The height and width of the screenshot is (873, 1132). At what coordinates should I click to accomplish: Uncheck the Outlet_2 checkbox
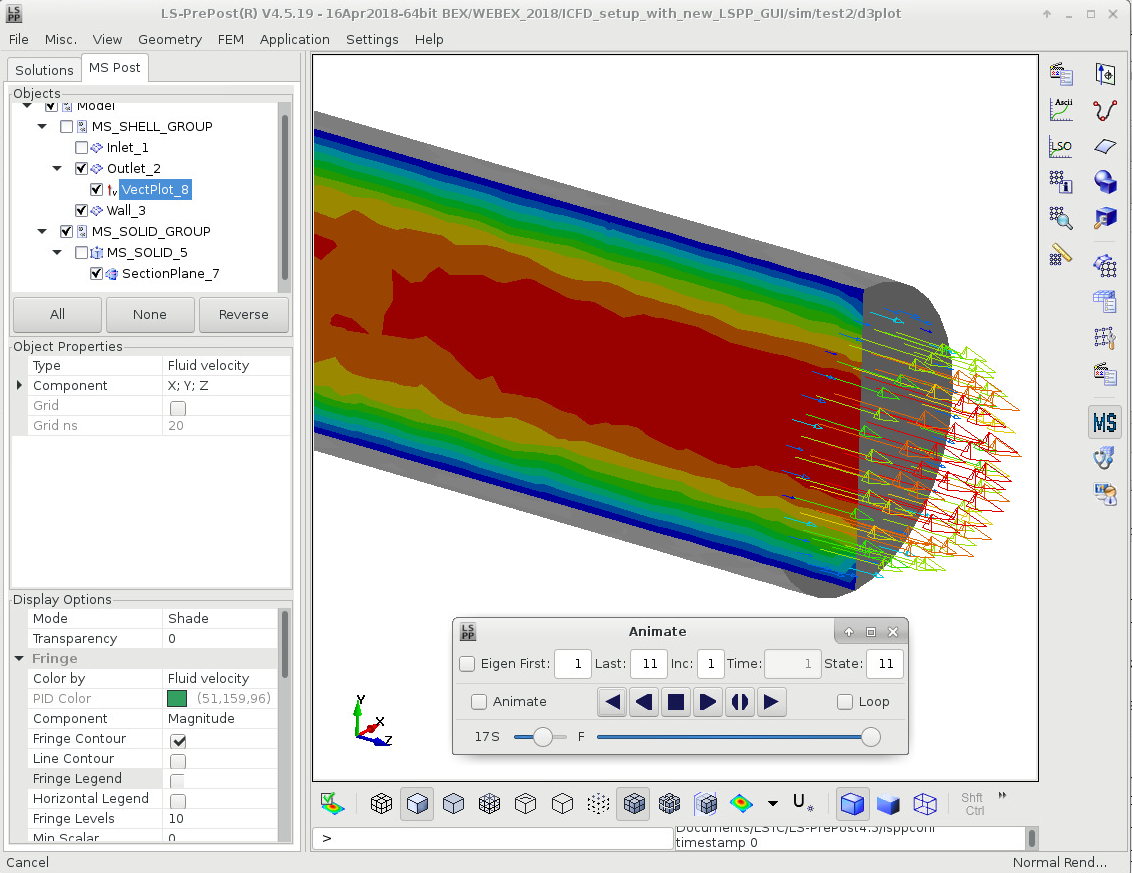[x=81, y=168]
